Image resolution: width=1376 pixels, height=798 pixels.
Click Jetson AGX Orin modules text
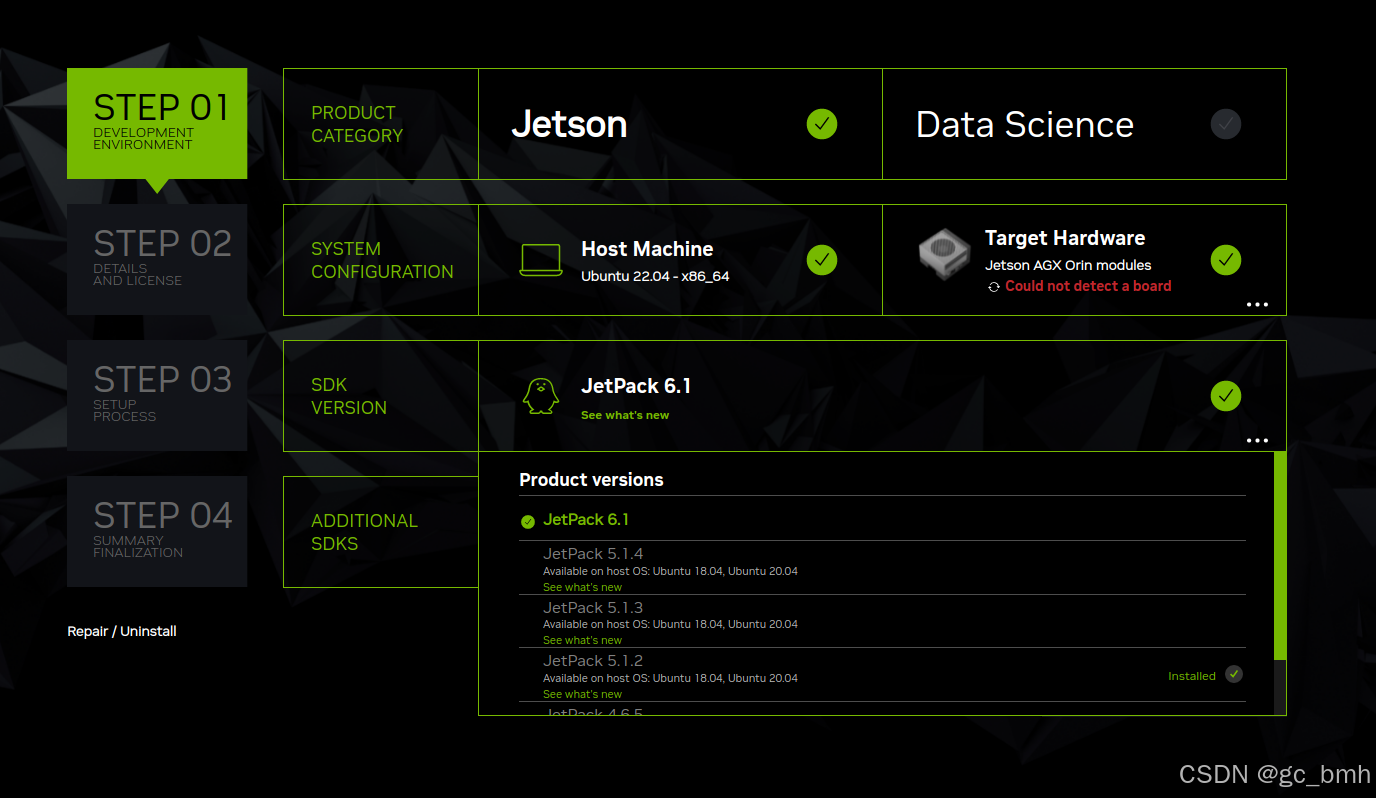tap(1068, 265)
